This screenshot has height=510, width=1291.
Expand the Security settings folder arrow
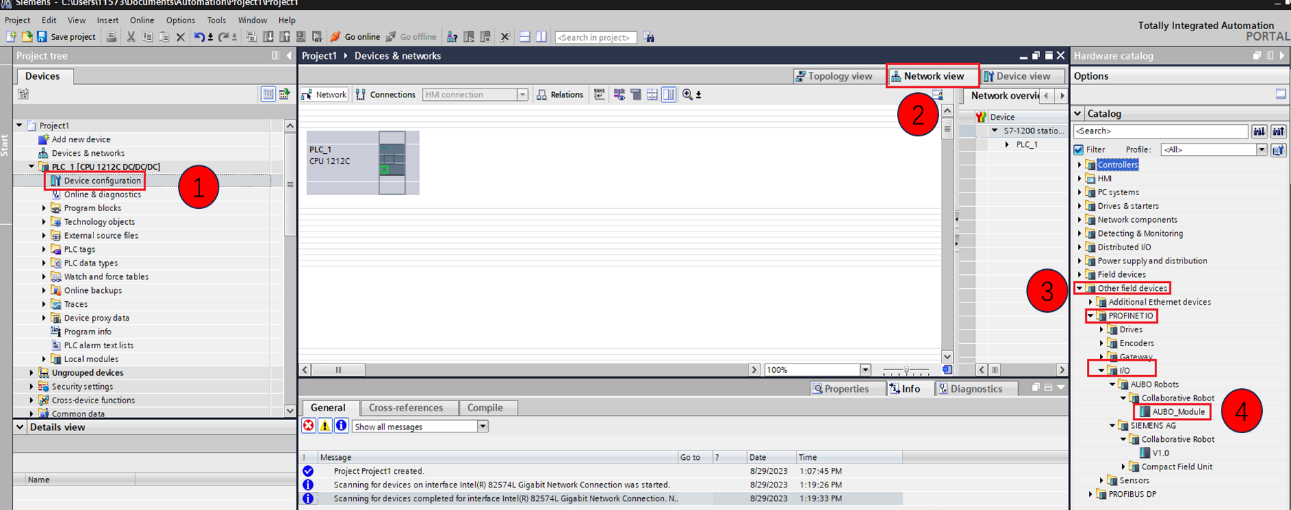tap(31, 386)
